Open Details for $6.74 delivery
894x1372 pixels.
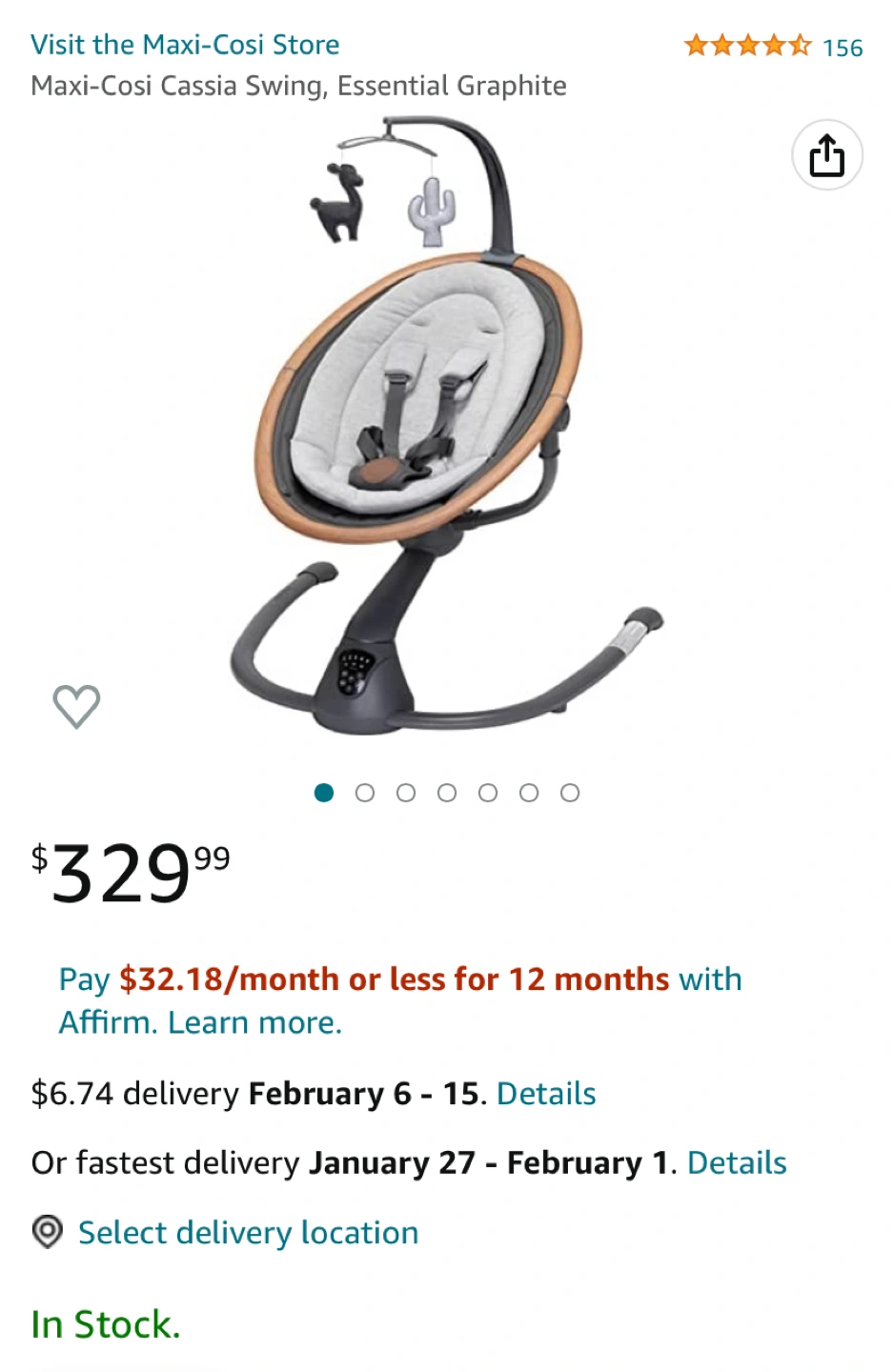pos(546,1094)
